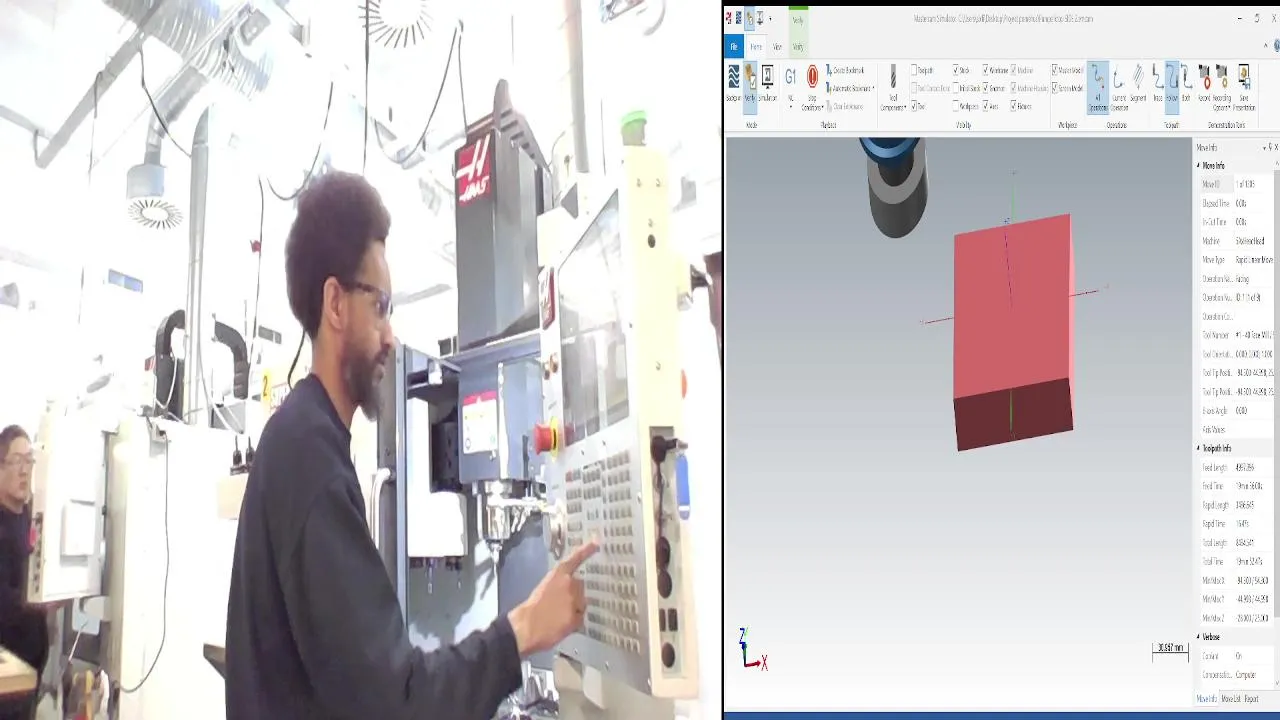Select the Move Type row

point(1235,260)
